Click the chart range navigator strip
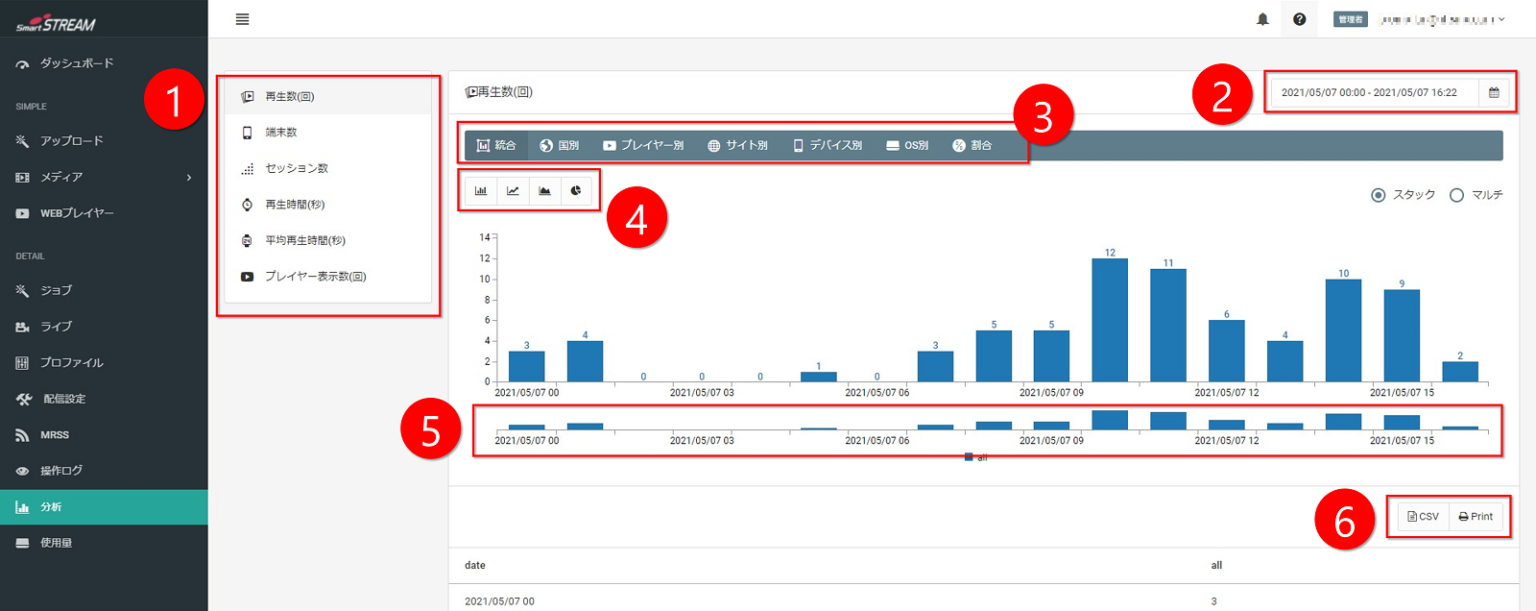The width and height of the screenshot is (1536, 611). [x=990, y=421]
